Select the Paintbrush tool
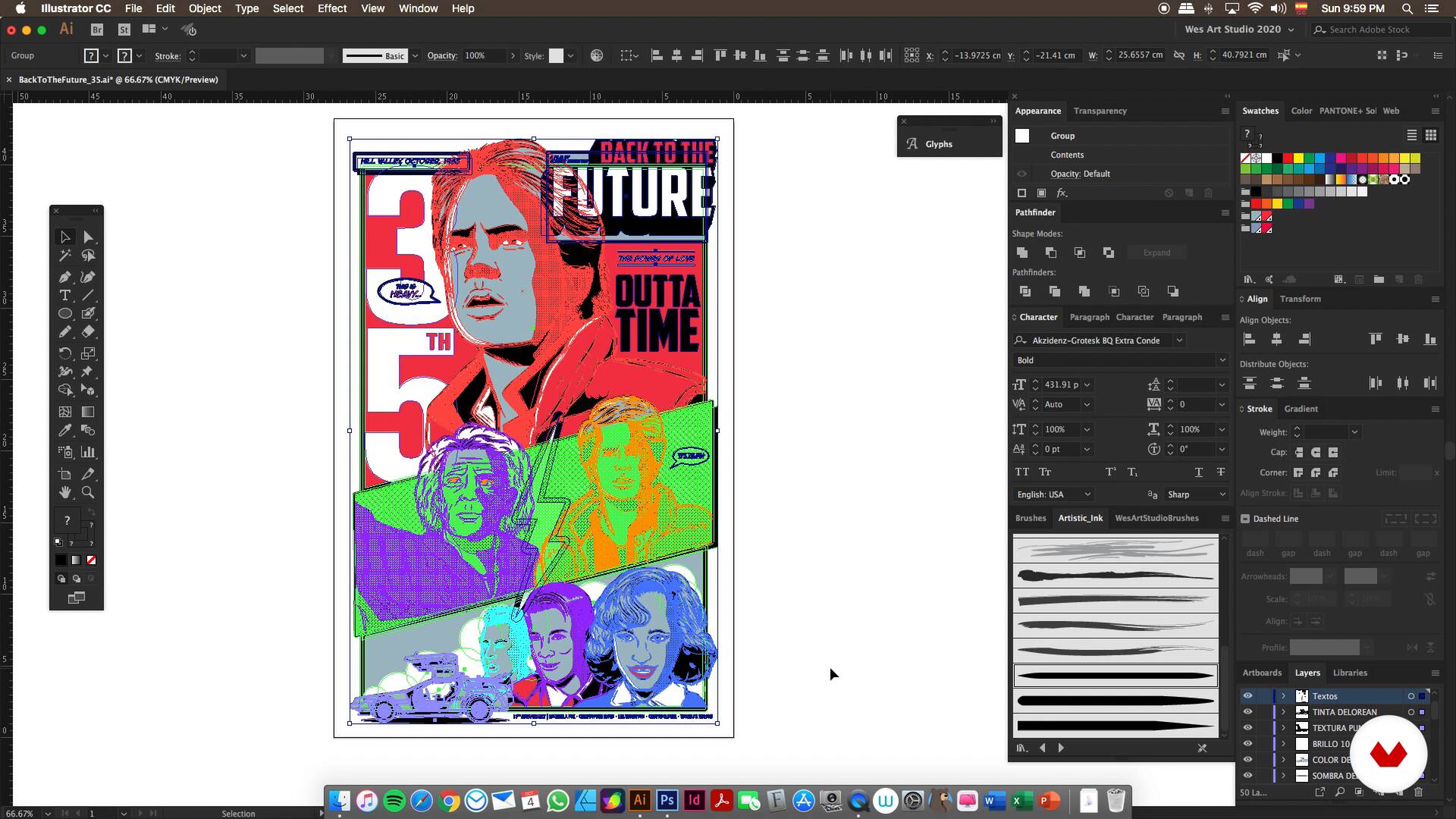This screenshot has width=1456, height=819. click(x=88, y=314)
